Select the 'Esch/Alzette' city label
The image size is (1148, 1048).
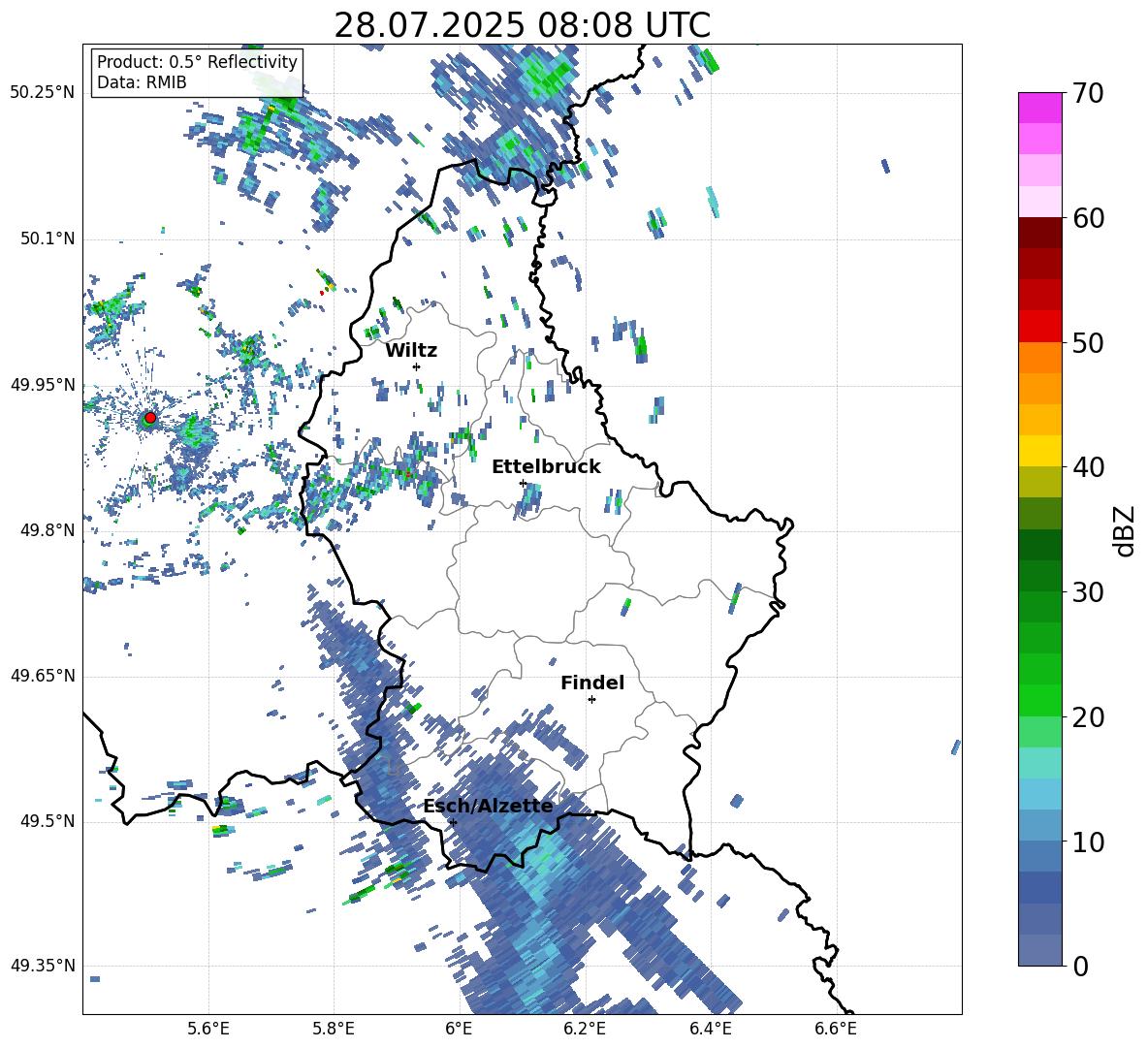(x=489, y=807)
